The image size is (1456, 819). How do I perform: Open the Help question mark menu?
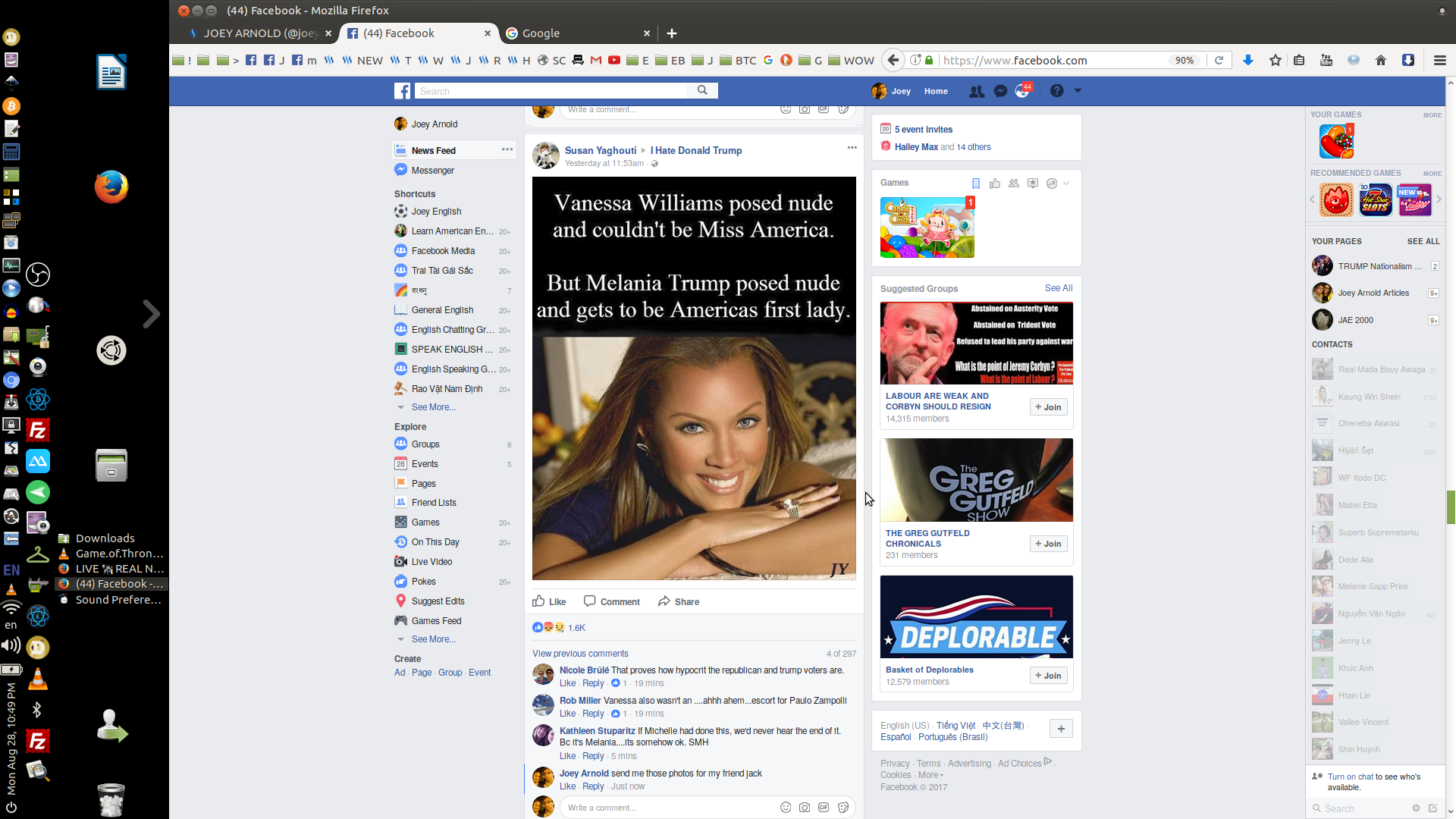coord(1056,90)
